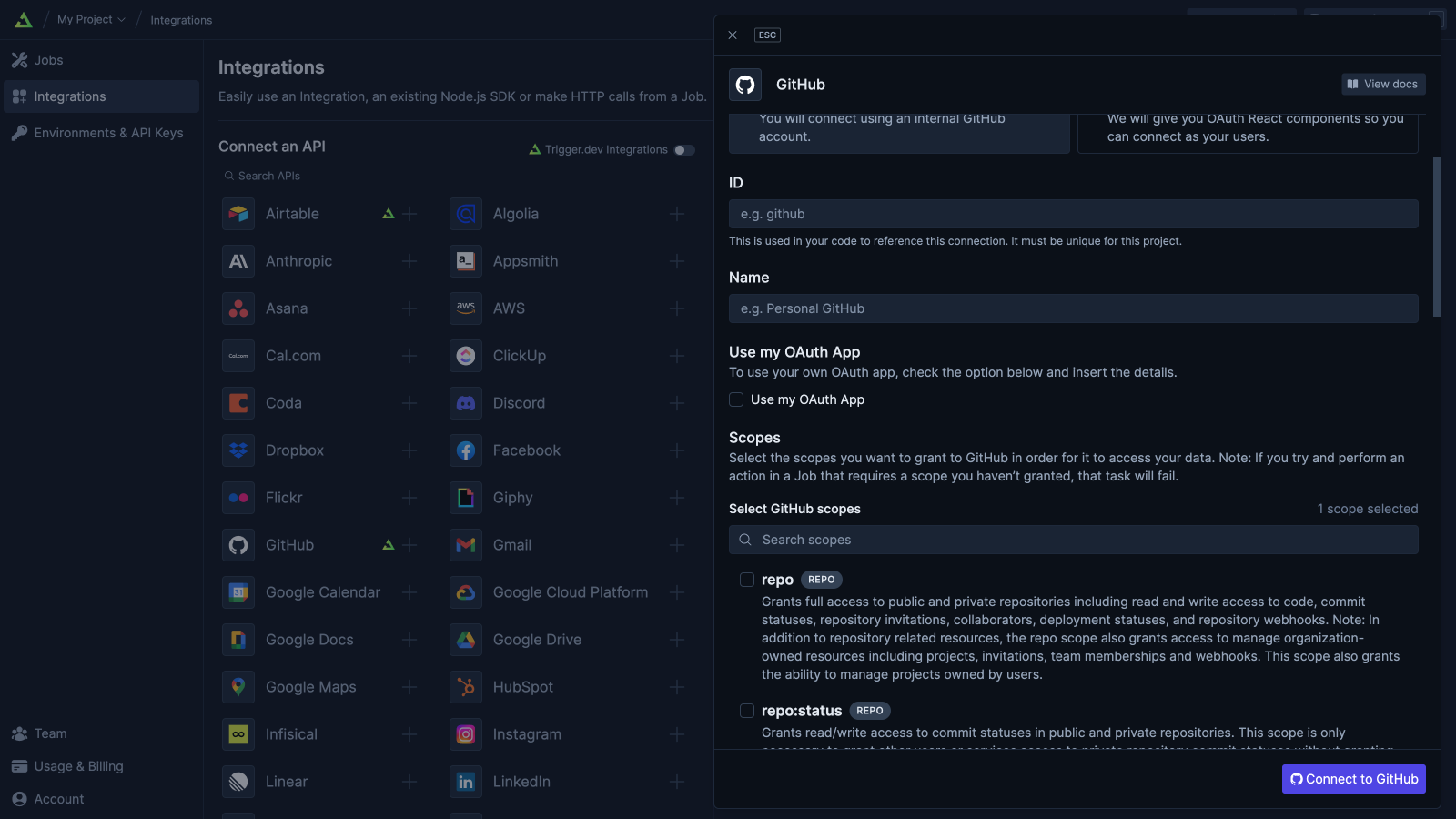Click the Dropbox logo icon
Image resolution: width=1456 pixels, height=819 pixels.
(x=238, y=450)
